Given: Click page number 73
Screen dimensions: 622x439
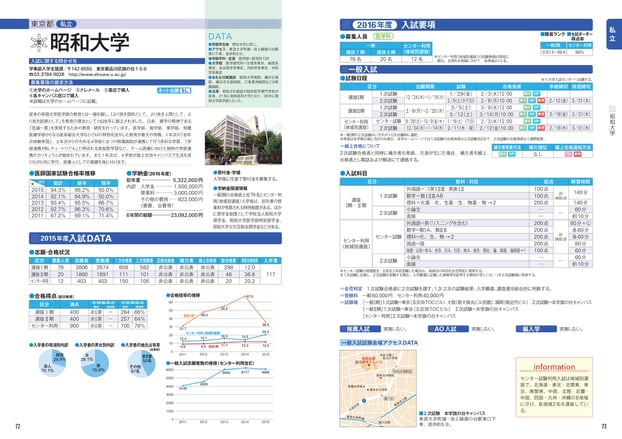Looking at the screenshot, I should pyautogui.click(x=604, y=426).
